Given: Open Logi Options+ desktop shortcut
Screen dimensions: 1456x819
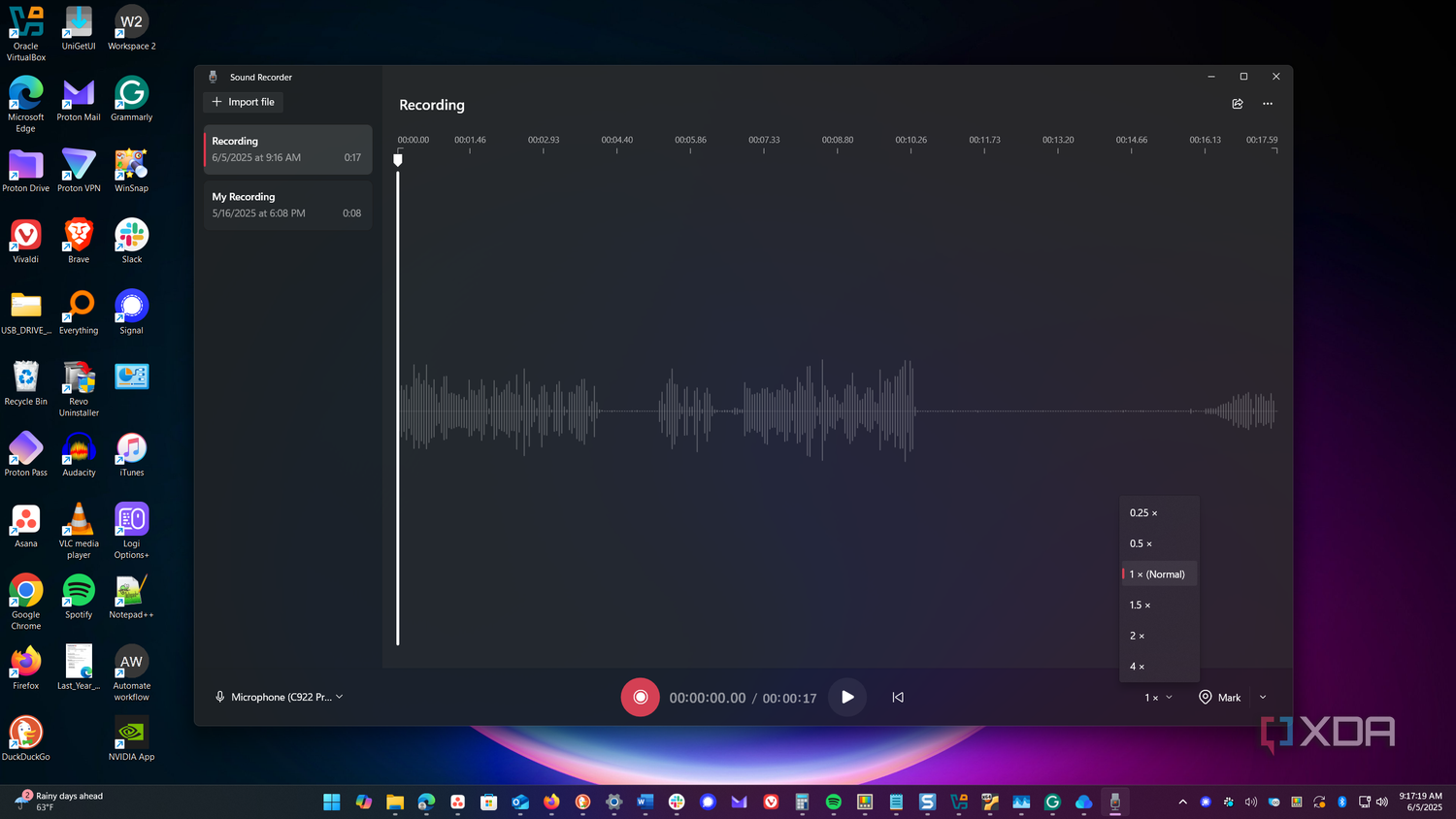Looking at the screenshot, I should (x=132, y=531).
